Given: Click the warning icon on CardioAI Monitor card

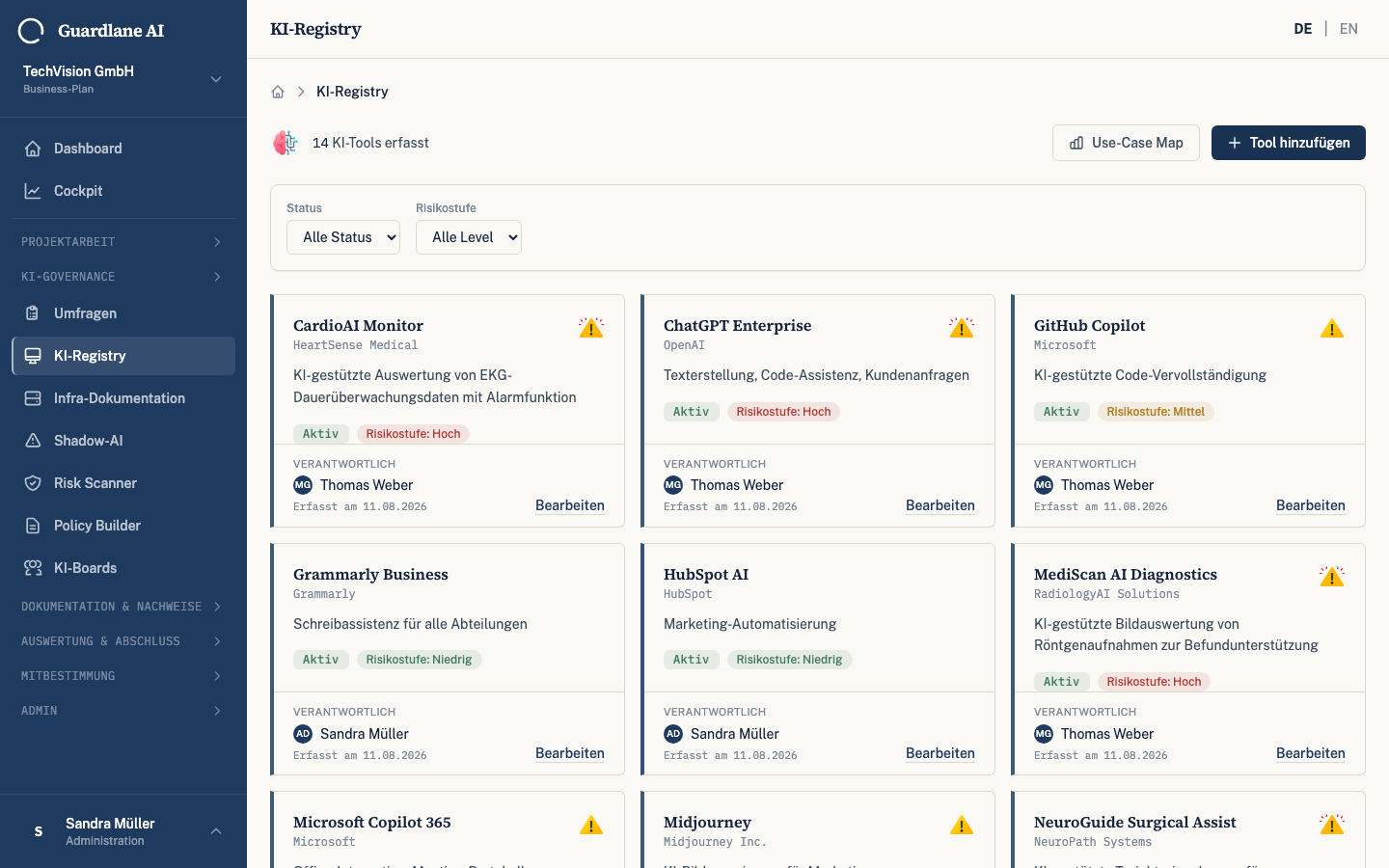Looking at the screenshot, I should pyautogui.click(x=591, y=328).
